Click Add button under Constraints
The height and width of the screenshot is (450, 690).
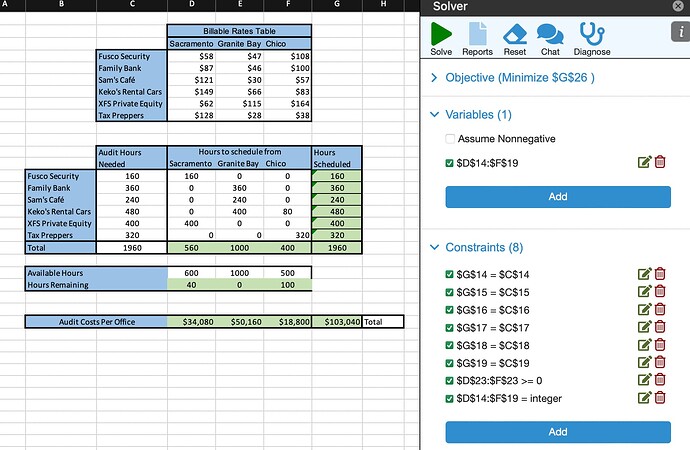point(558,432)
